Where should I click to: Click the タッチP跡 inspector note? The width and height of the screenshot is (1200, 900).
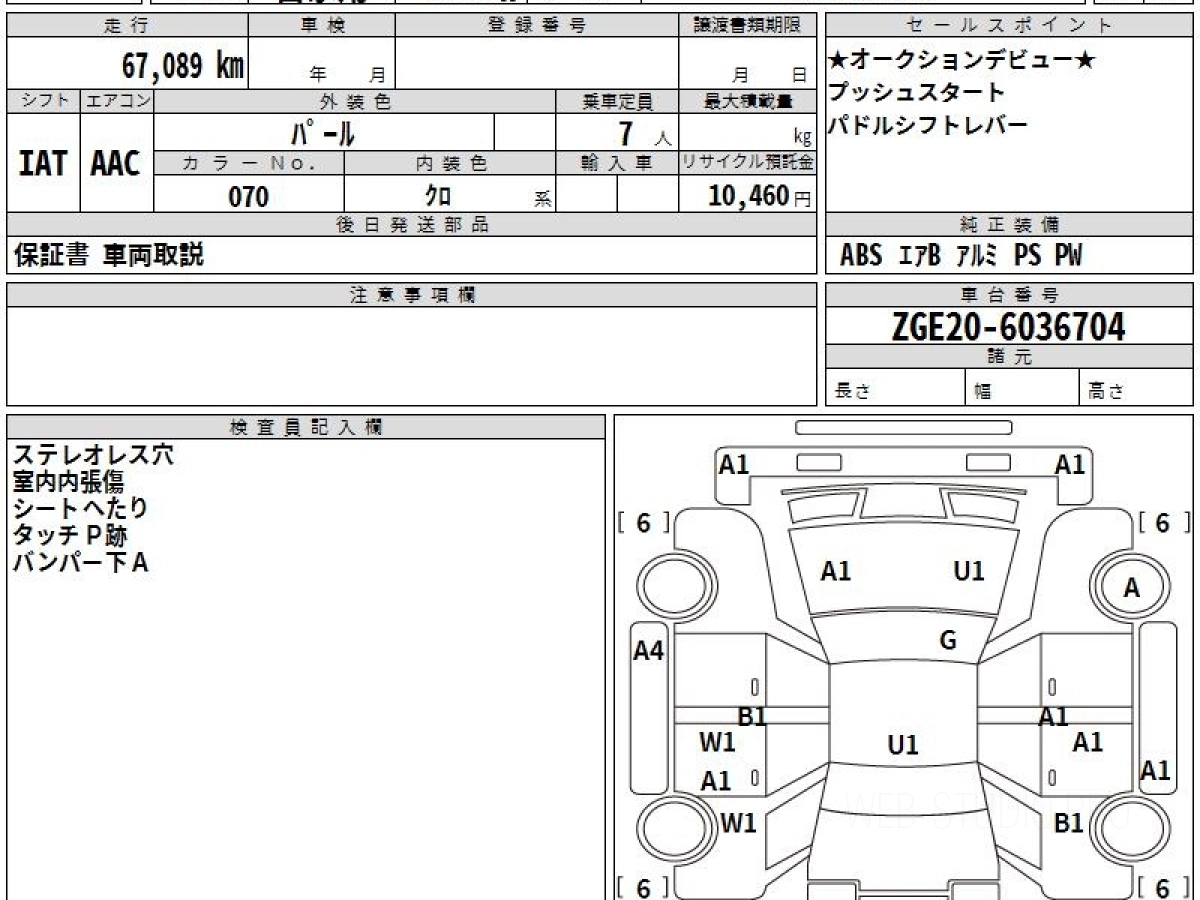point(70,536)
